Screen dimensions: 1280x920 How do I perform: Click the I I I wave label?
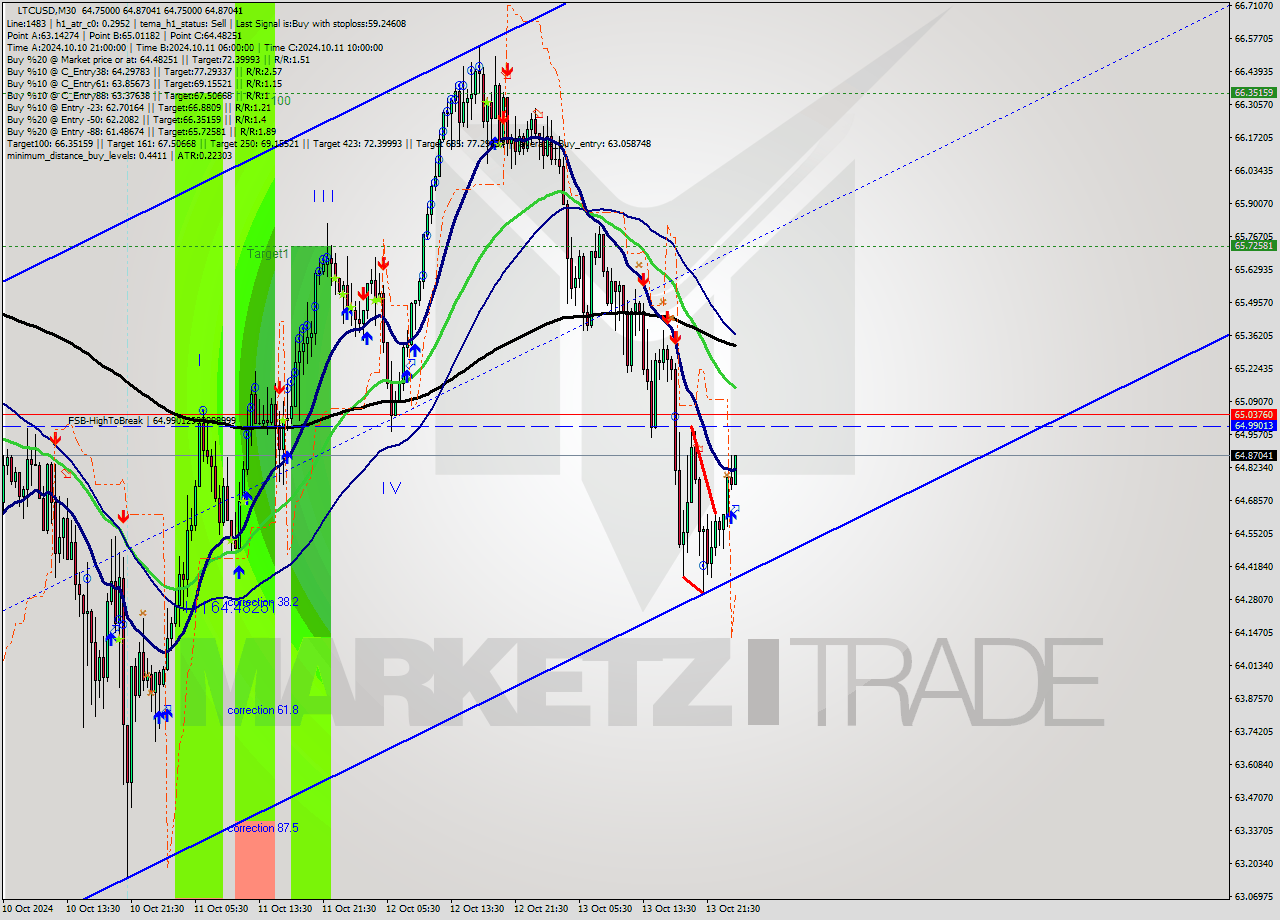pos(323,196)
